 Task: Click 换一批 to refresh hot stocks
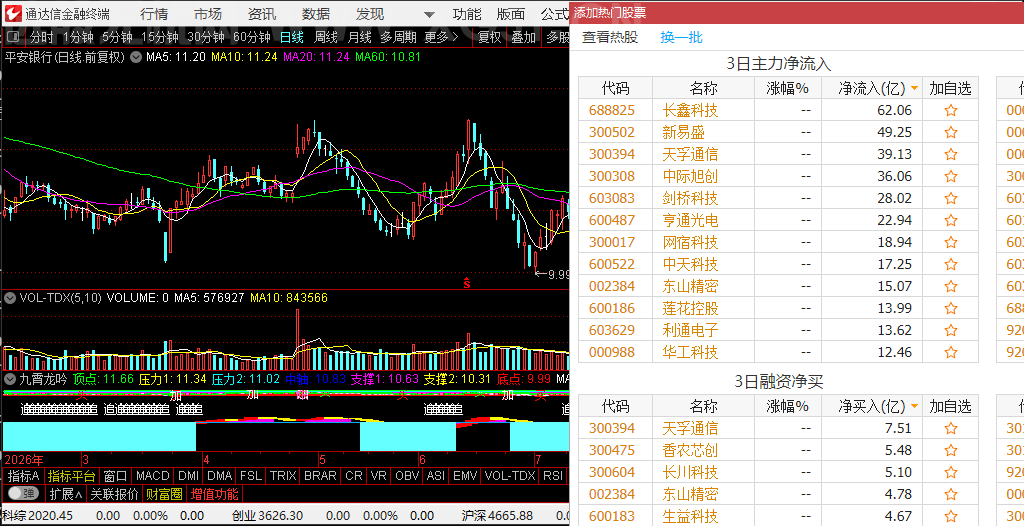click(x=681, y=37)
